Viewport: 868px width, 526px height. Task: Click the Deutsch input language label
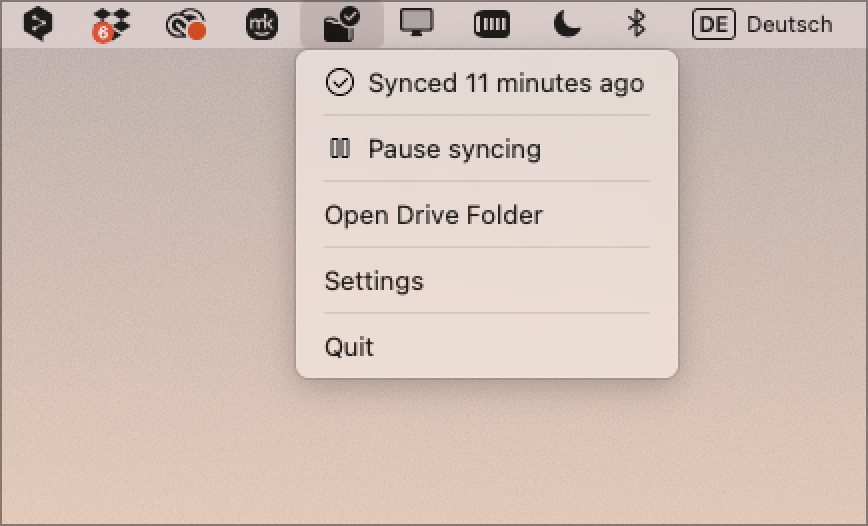(x=789, y=24)
